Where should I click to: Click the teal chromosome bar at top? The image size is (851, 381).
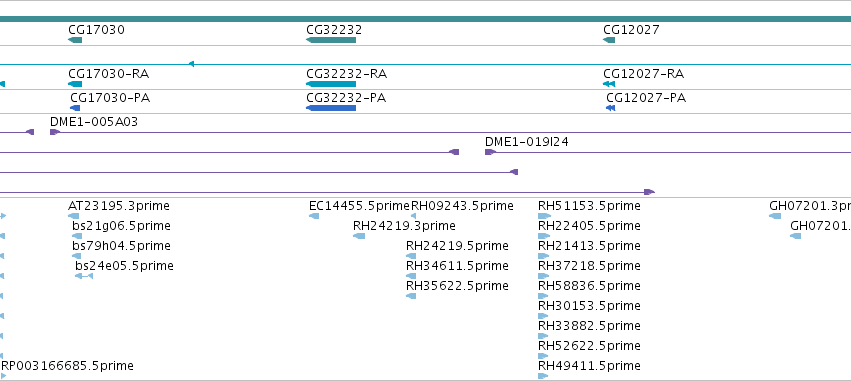tap(426, 19)
